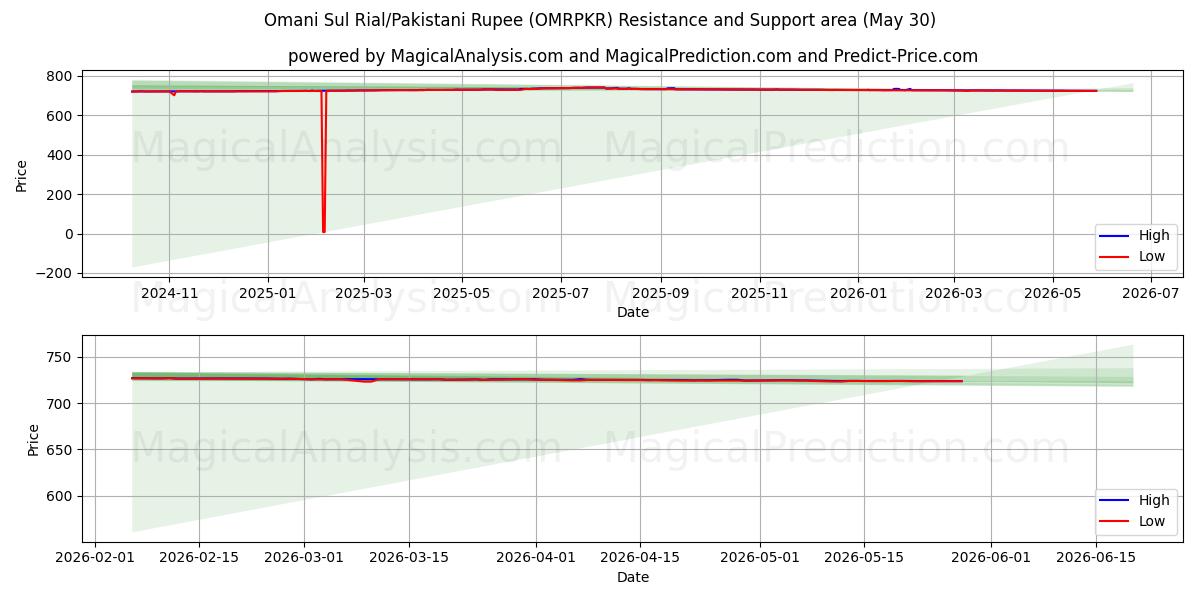Screen dimensions: 1200x600
Task: Click the 2025-07 date tick label
Action: click(x=560, y=293)
